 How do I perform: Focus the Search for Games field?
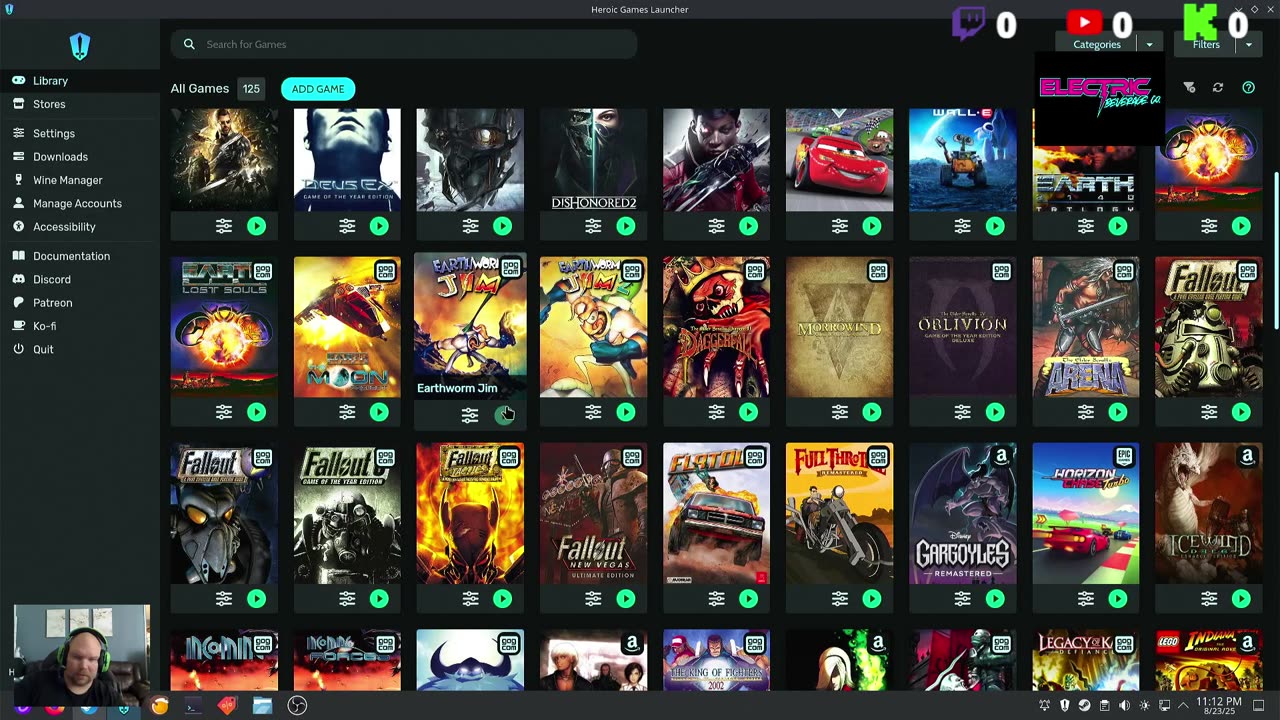tap(404, 44)
